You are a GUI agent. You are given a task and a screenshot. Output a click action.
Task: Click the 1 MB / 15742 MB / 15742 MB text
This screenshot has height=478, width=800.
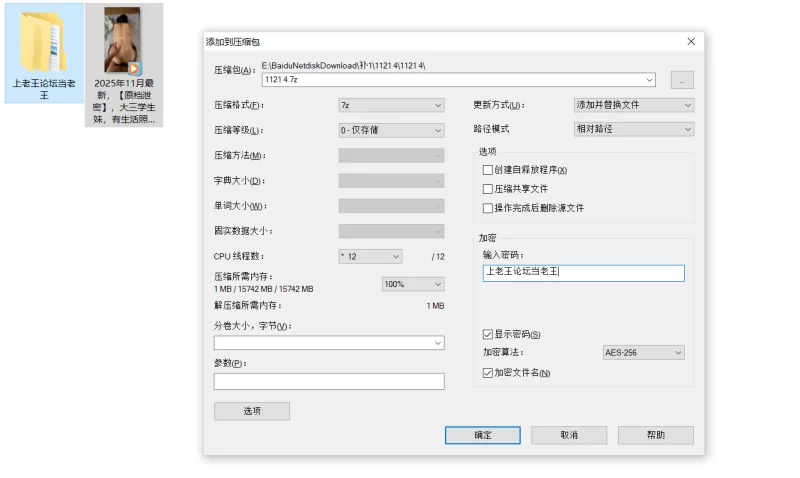click(x=264, y=289)
